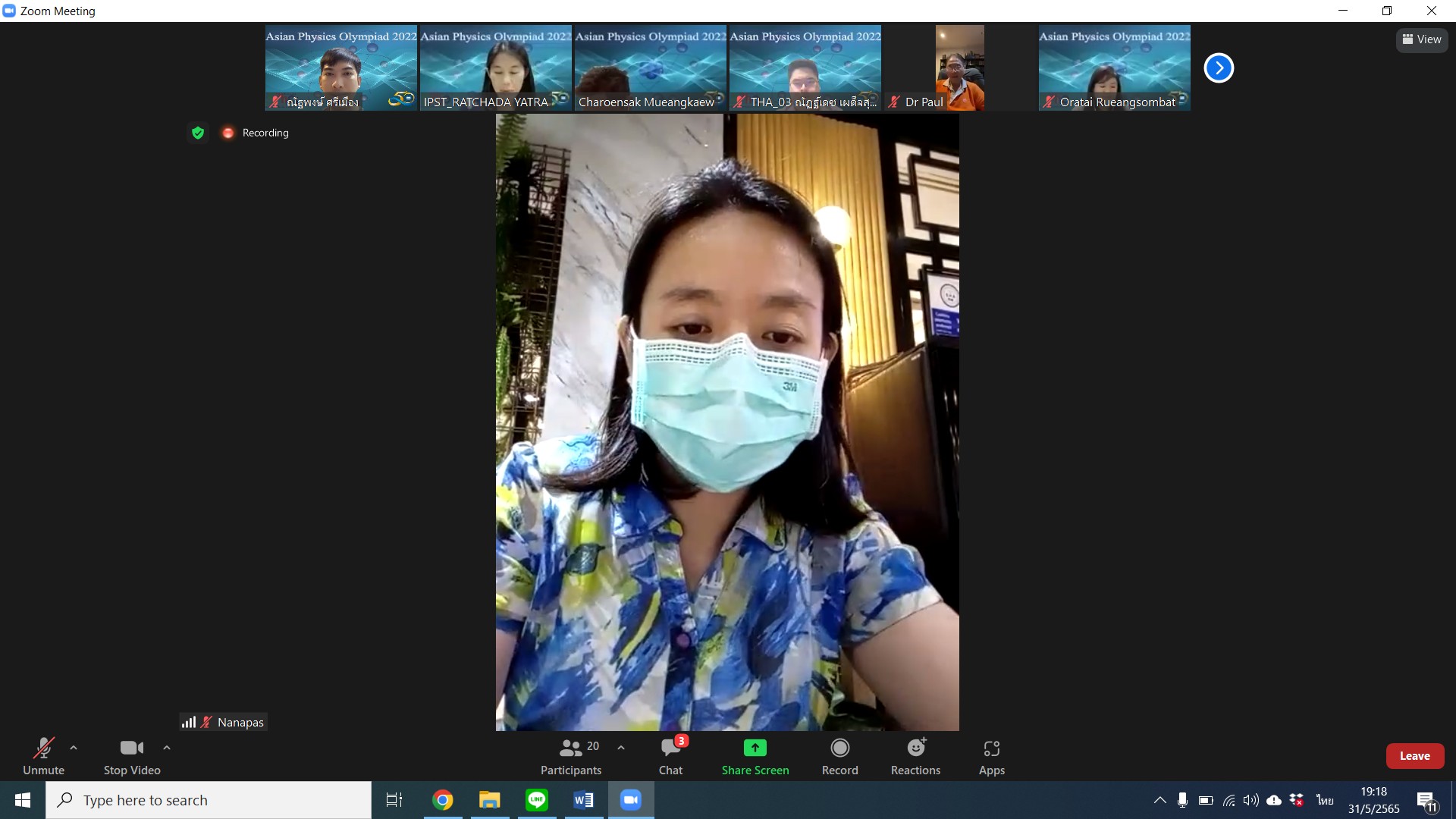
Task: Open meeting encryption shield info
Action: point(198,133)
